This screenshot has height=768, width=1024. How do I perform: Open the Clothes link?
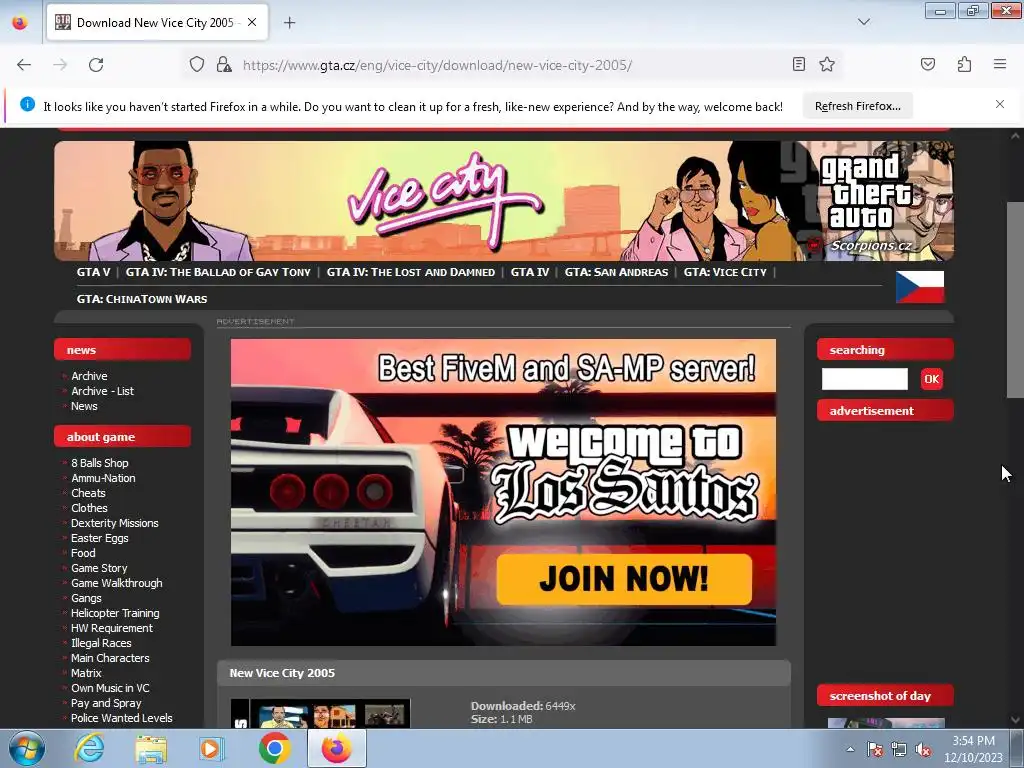[89, 508]
